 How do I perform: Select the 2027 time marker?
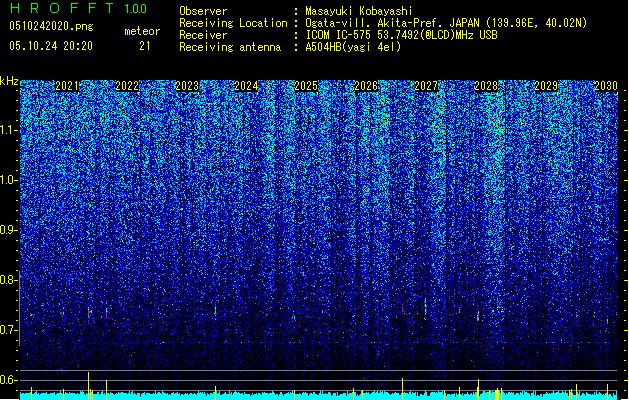coord(426,86)
